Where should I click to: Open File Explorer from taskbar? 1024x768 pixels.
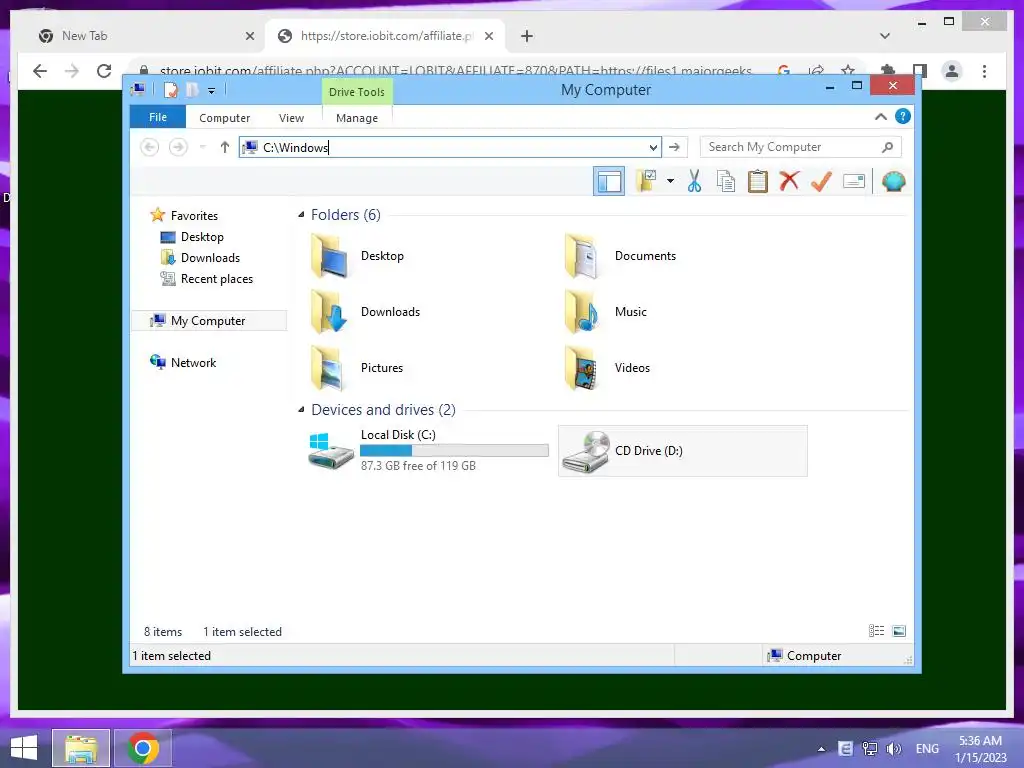pos(81,748)
